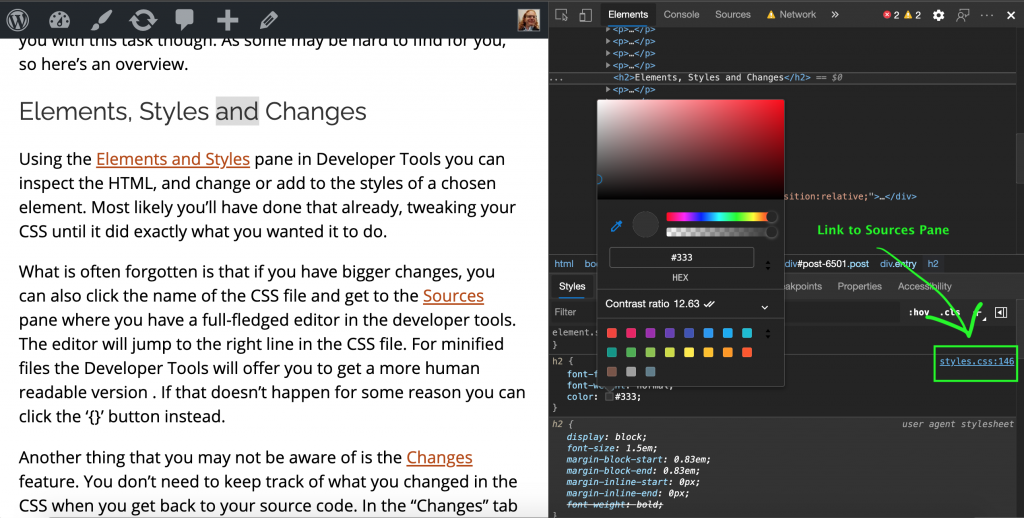The height and width of the screenshot is (518, 1024).
Task: Open the Network tab
Action: coord(792,14)
